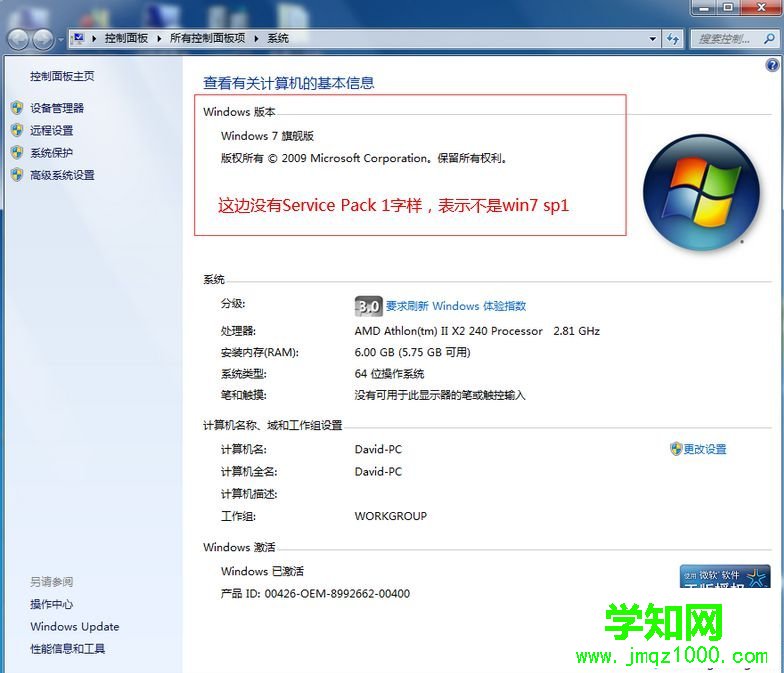Open 远程设置 from the sidebar
Image resolution: width=784 pixels, height=673 pixels.
coord(52,130)
